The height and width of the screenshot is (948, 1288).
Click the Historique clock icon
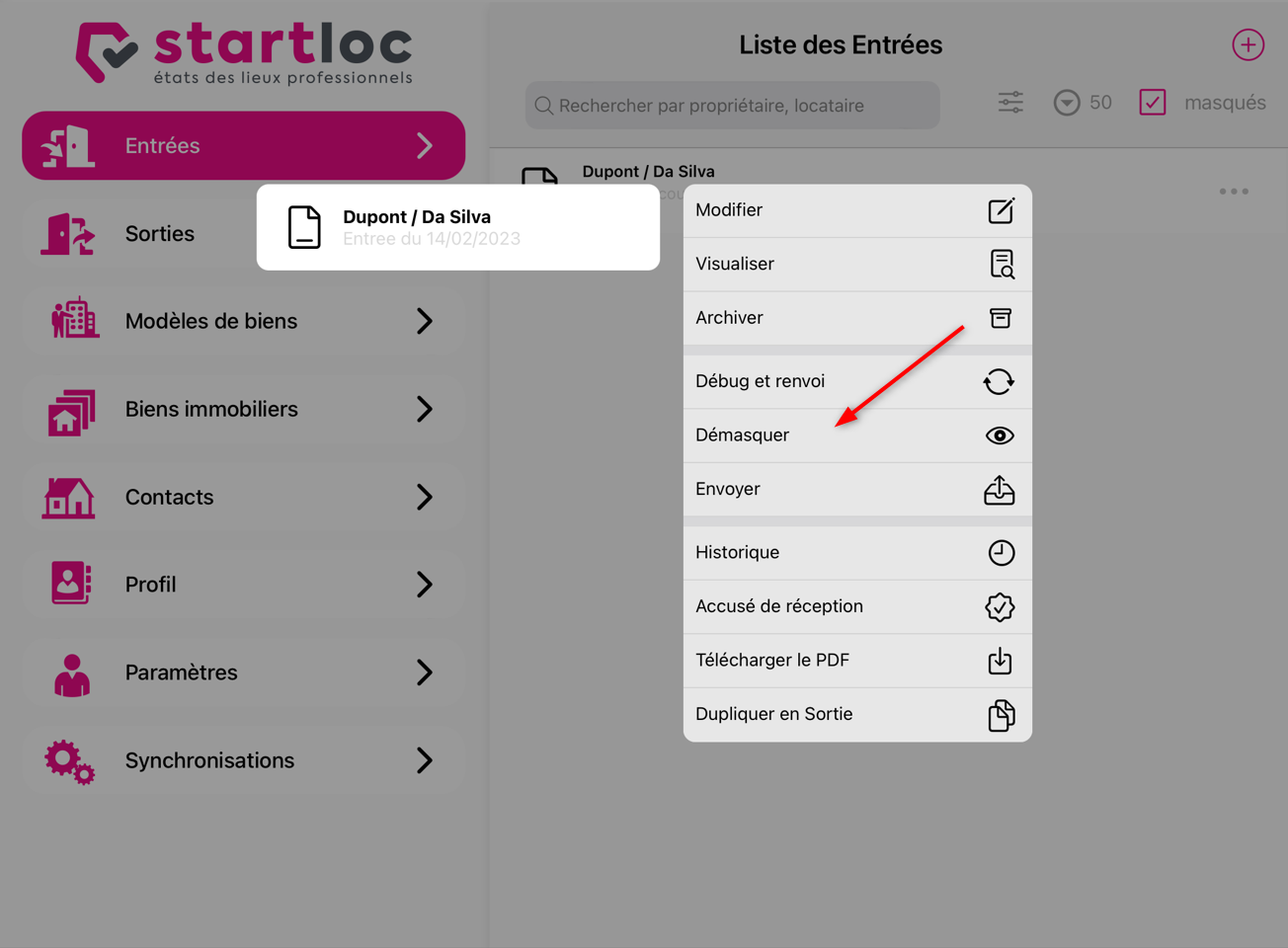1001,553
